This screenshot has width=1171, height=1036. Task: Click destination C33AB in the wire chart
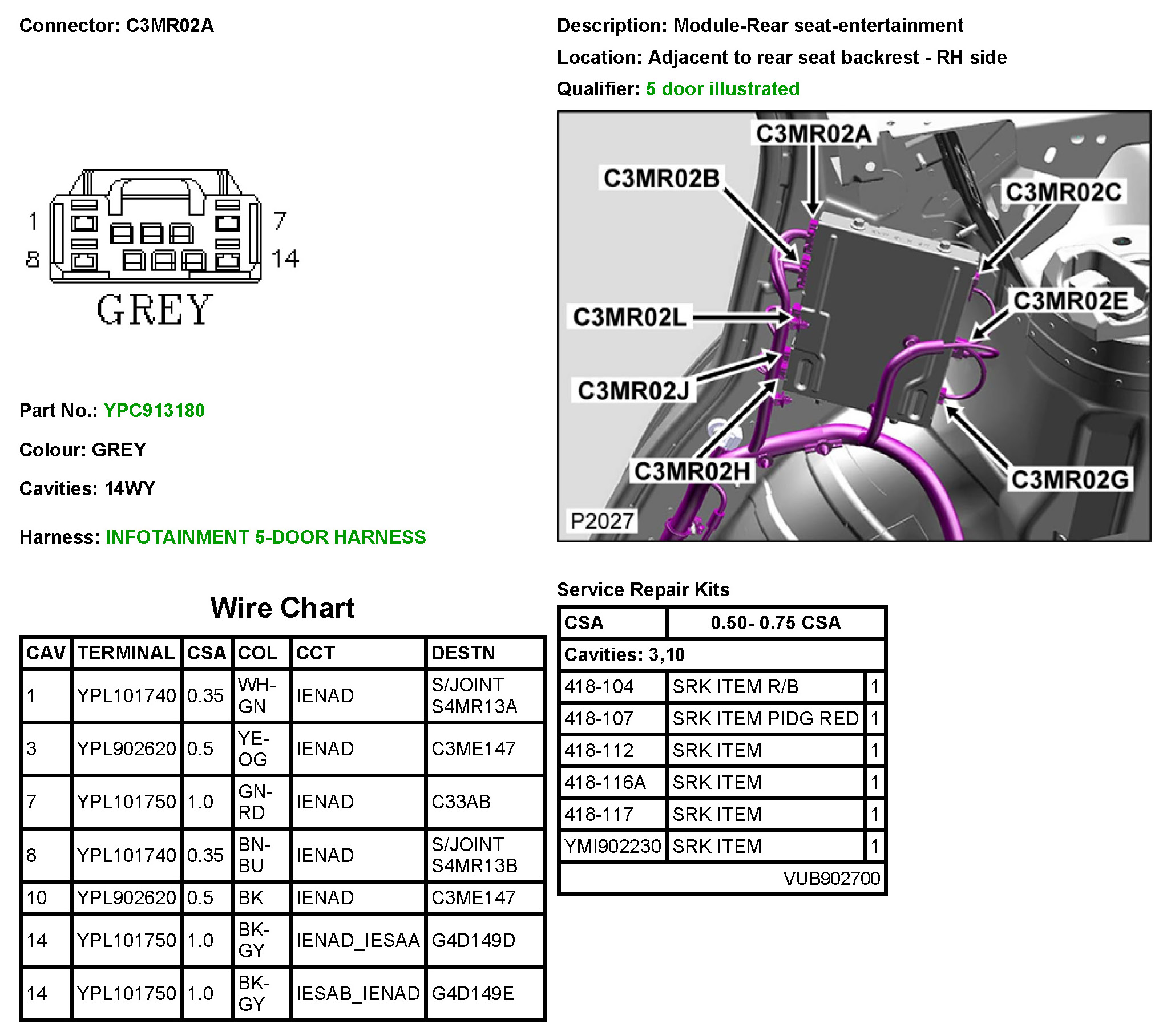[461, 801]
